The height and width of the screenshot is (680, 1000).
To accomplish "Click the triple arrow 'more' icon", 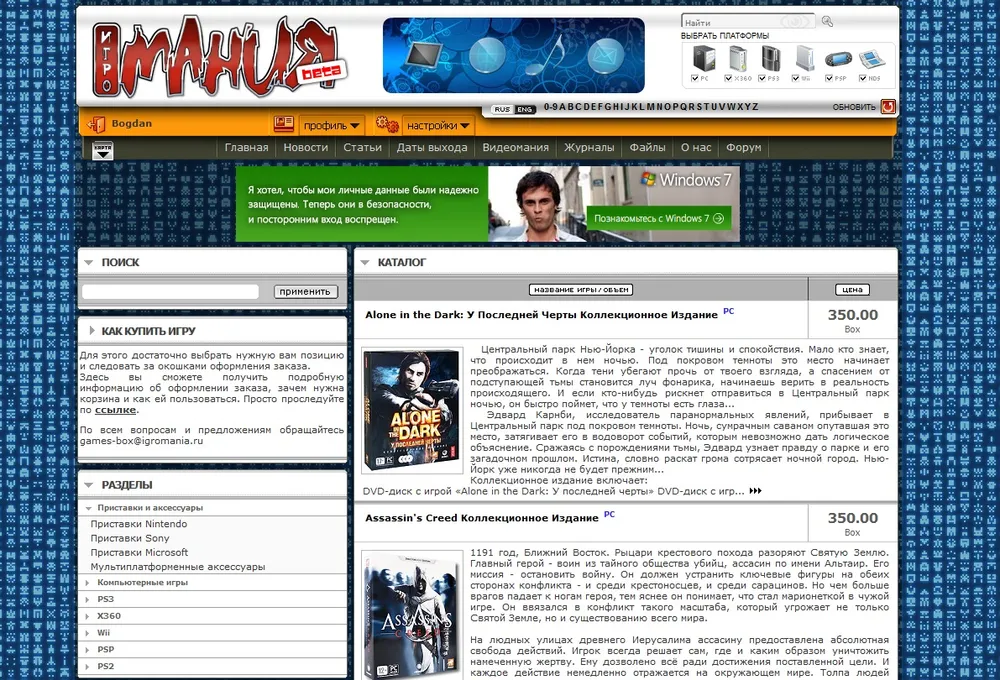I will 755,491.
